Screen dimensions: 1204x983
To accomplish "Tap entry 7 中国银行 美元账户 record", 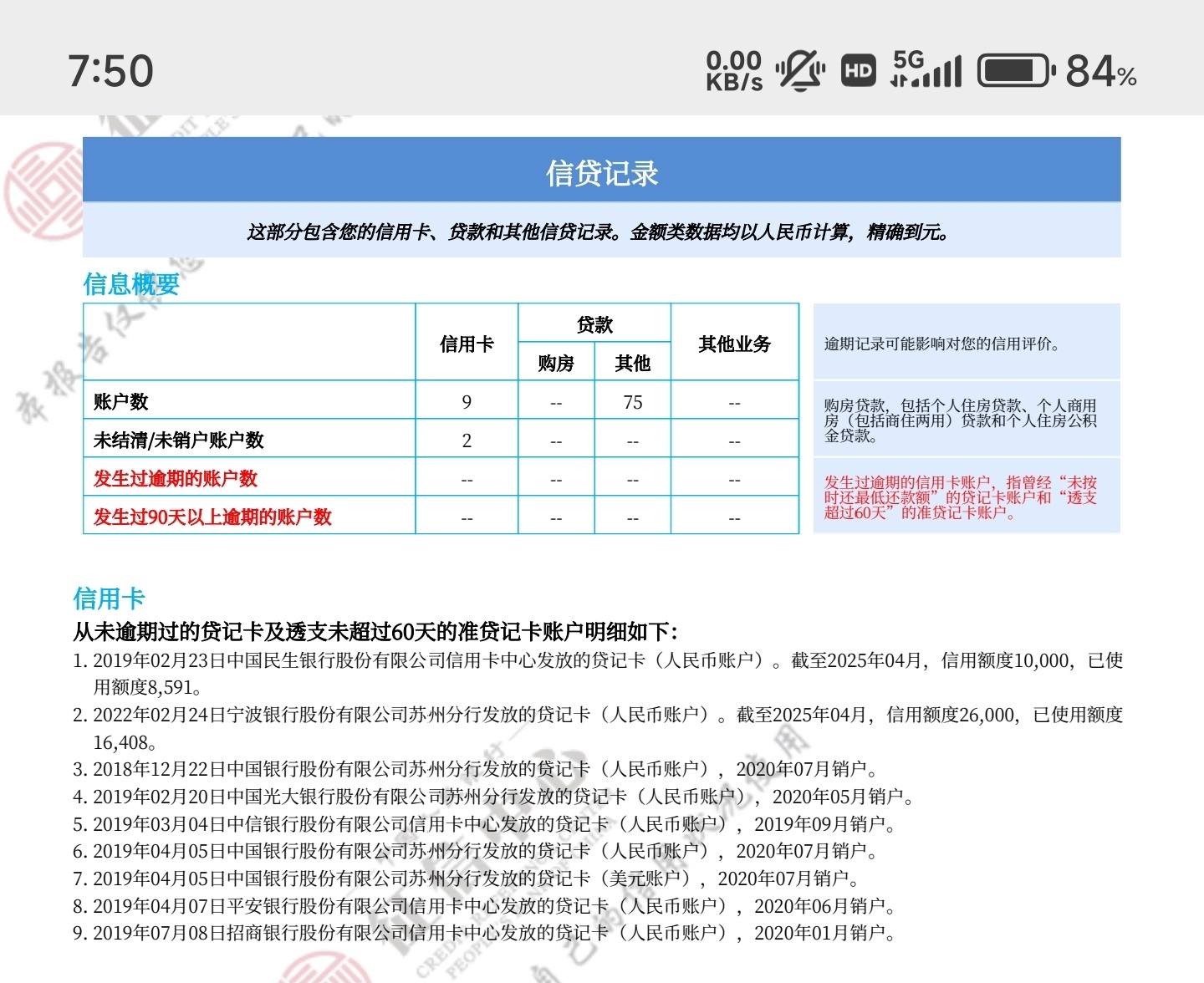I will 466,879.
